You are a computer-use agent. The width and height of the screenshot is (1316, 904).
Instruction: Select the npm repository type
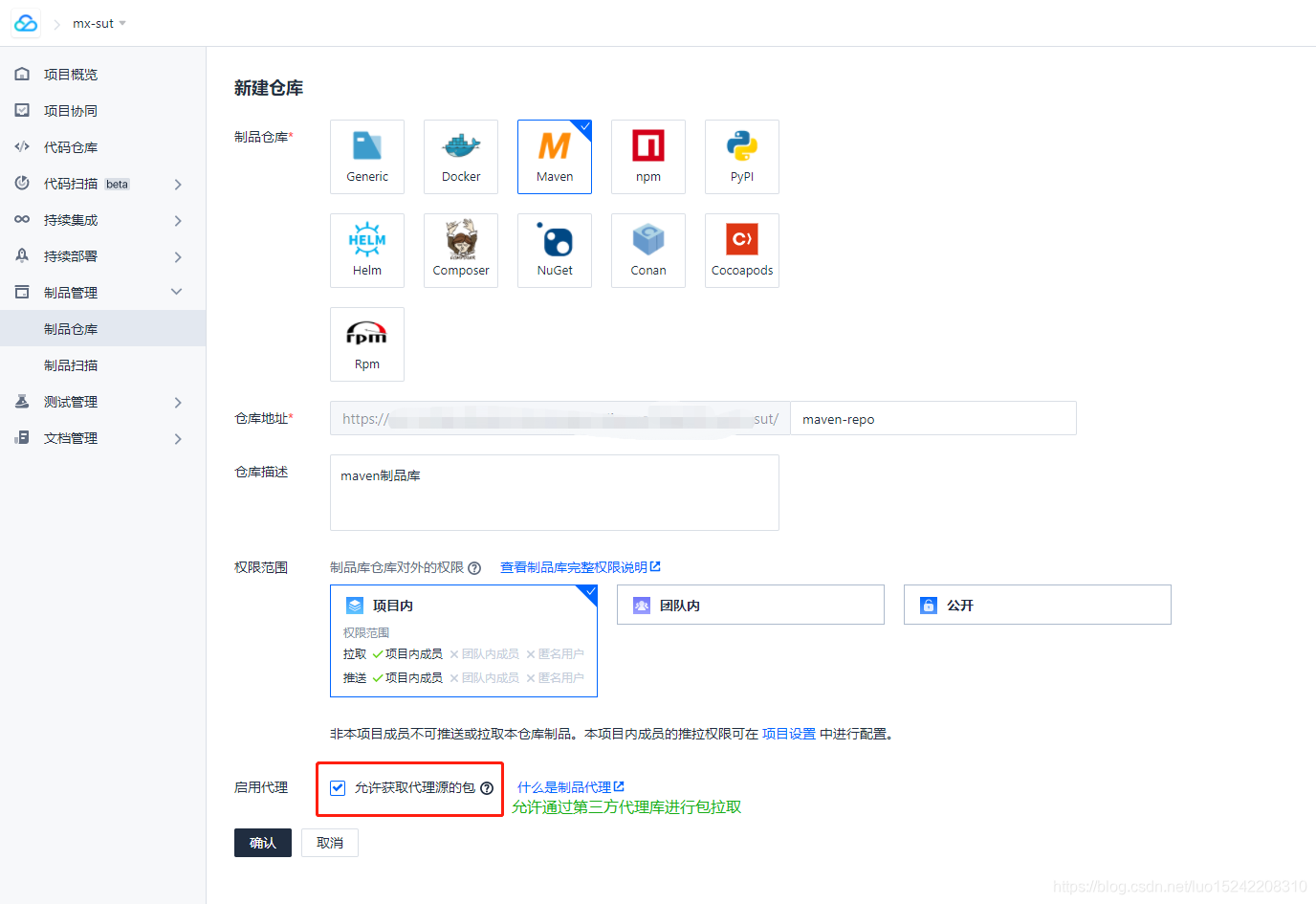648,157
